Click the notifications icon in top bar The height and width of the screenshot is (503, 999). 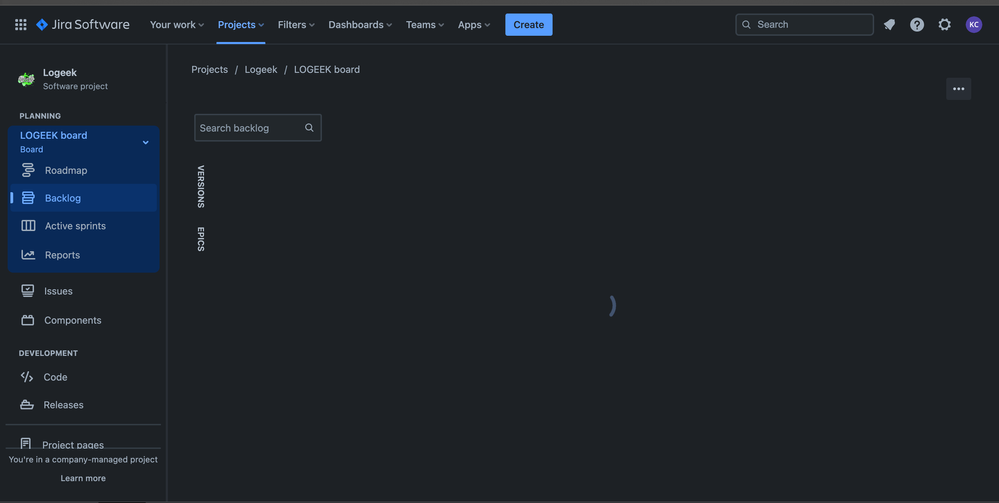(x=889, y=25)
